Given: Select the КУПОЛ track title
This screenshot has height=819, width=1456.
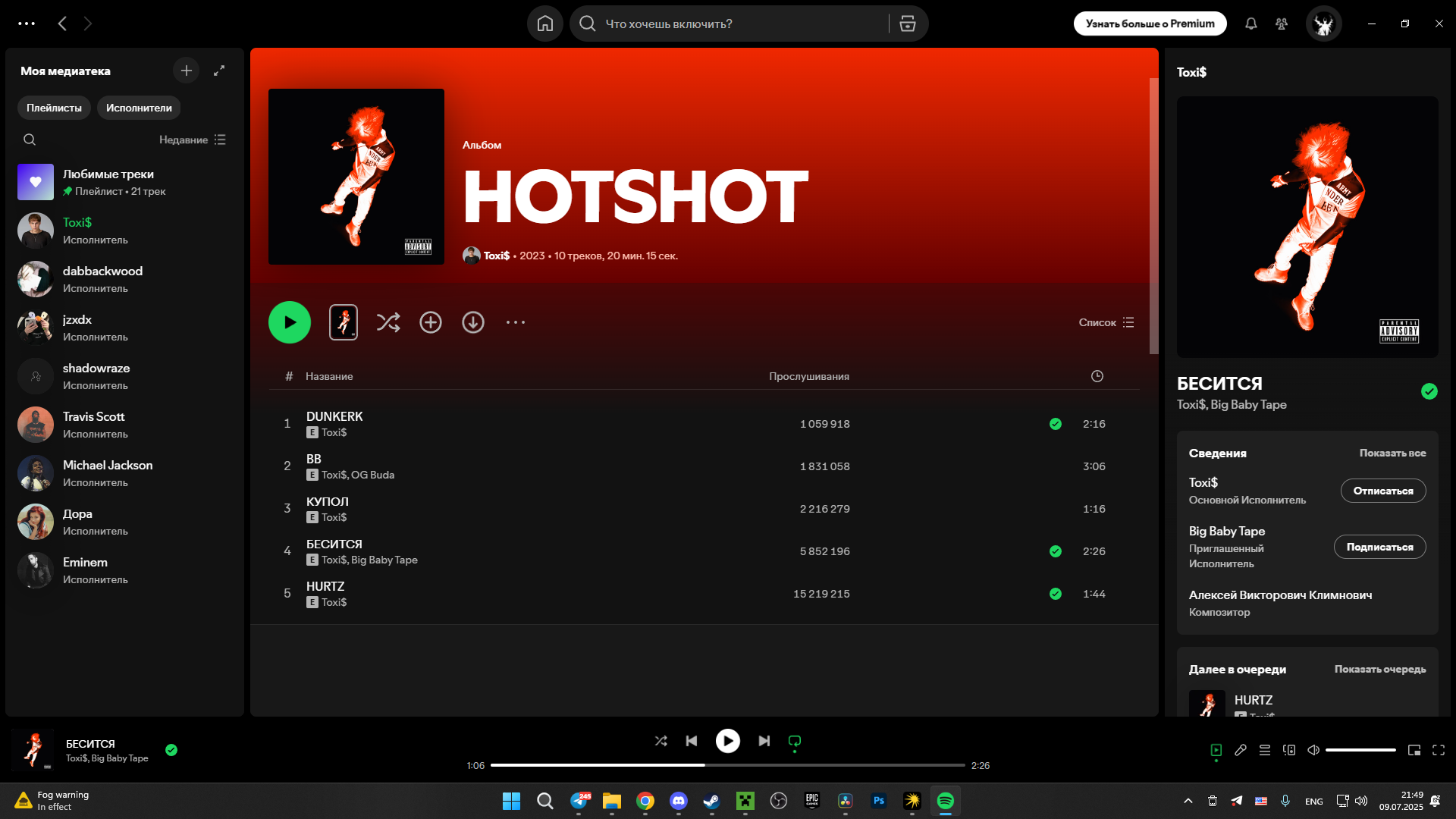Looking at the screenshot, I should click(x=328, y=501).
